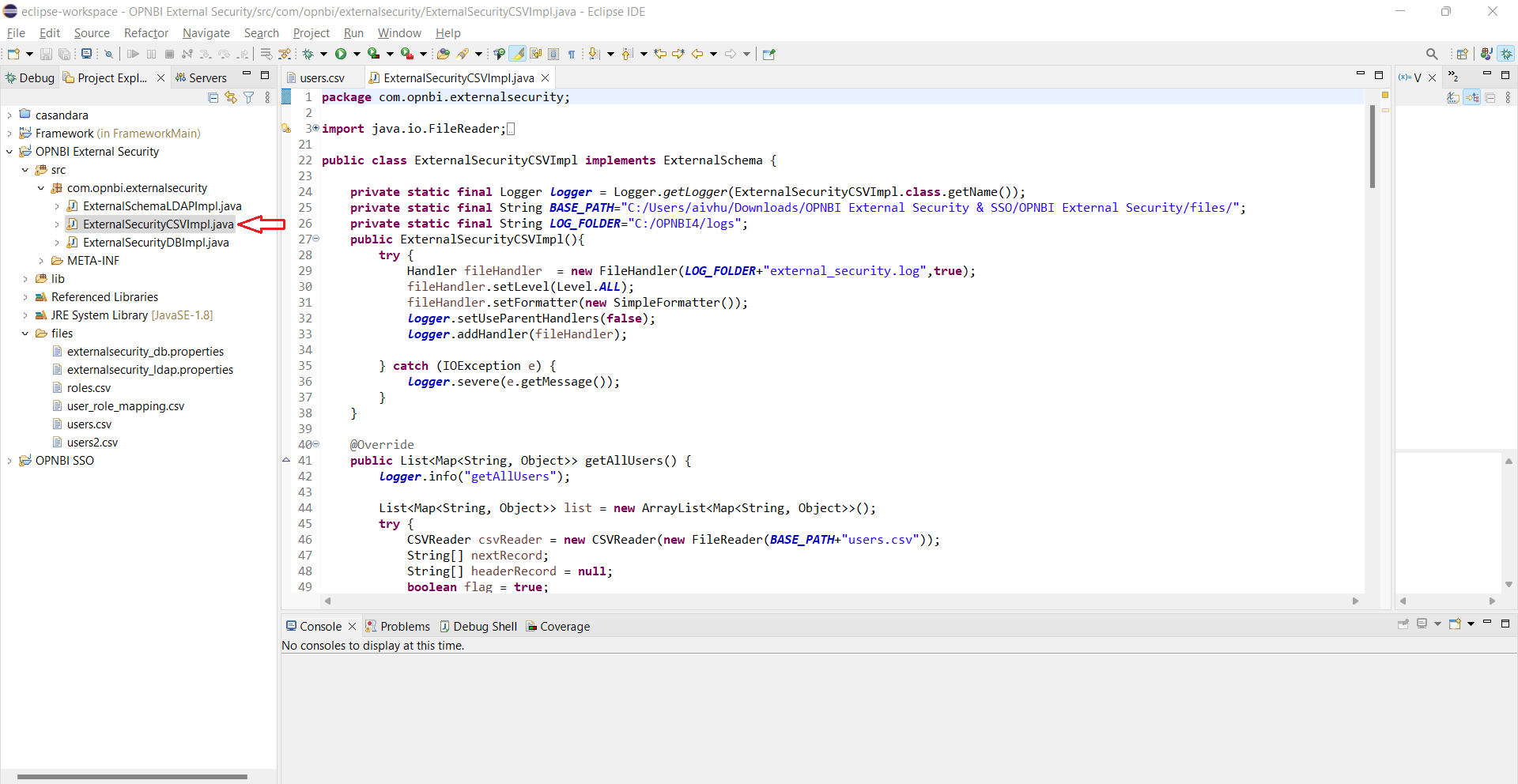Open the Refactor menu
Viewport: 1518px width, 784px height.
point(146,32)
